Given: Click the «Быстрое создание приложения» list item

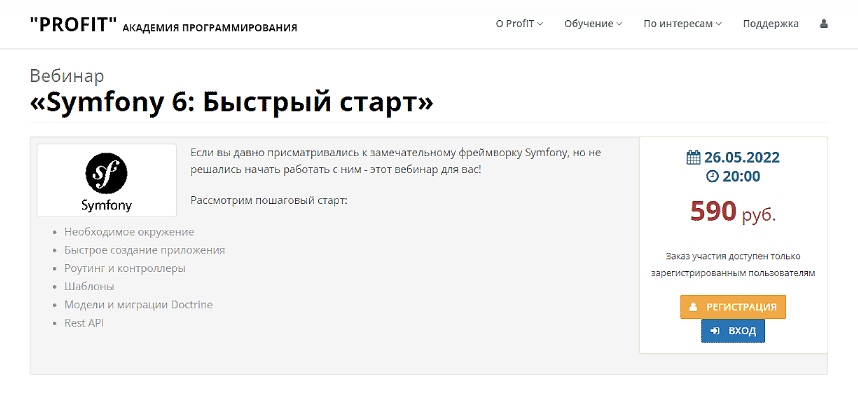Looking at the screenshot, I should pos(144,250).
